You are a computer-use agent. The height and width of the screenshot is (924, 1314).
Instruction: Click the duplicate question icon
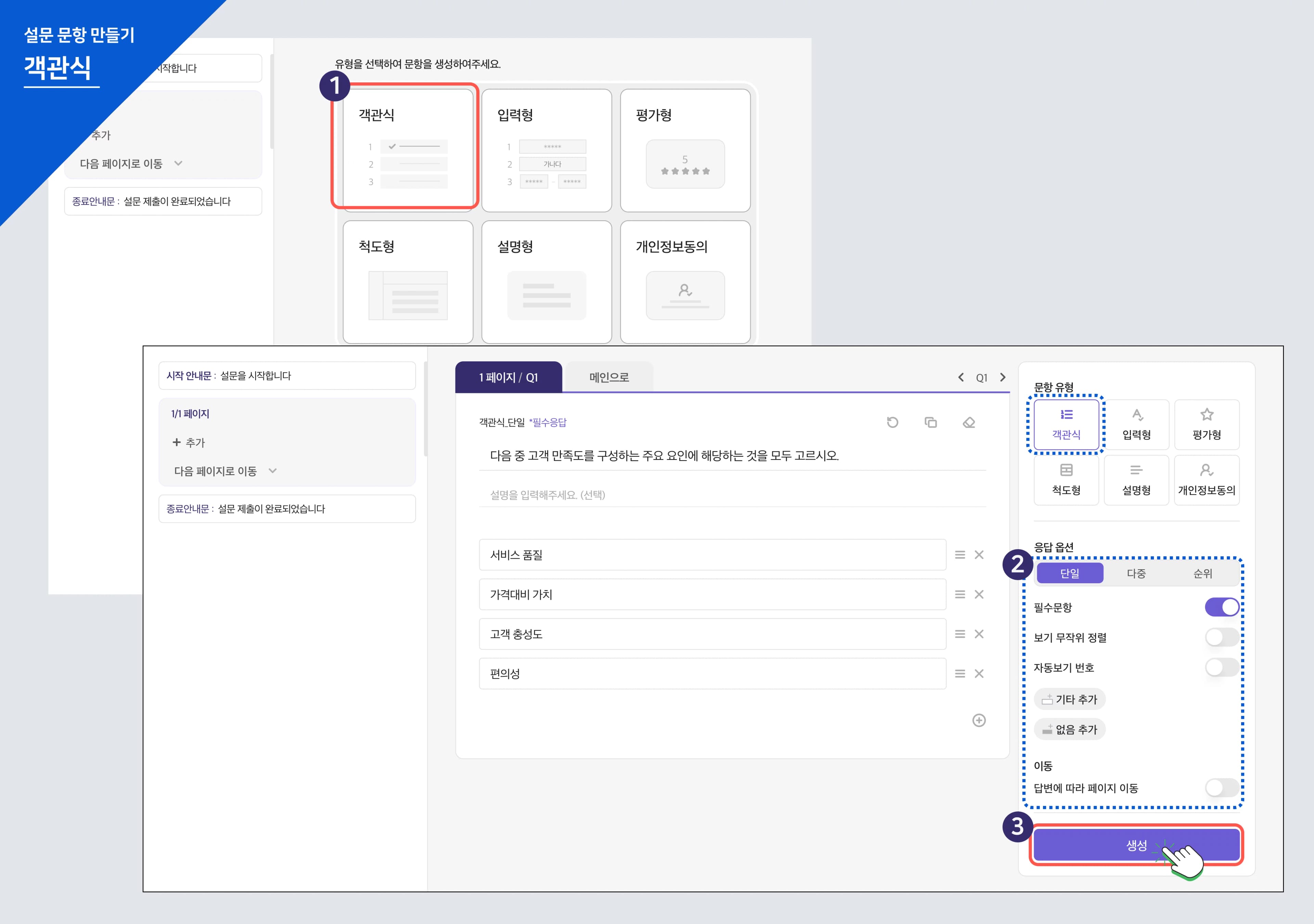pyautogui.click(x=930, y=422)
